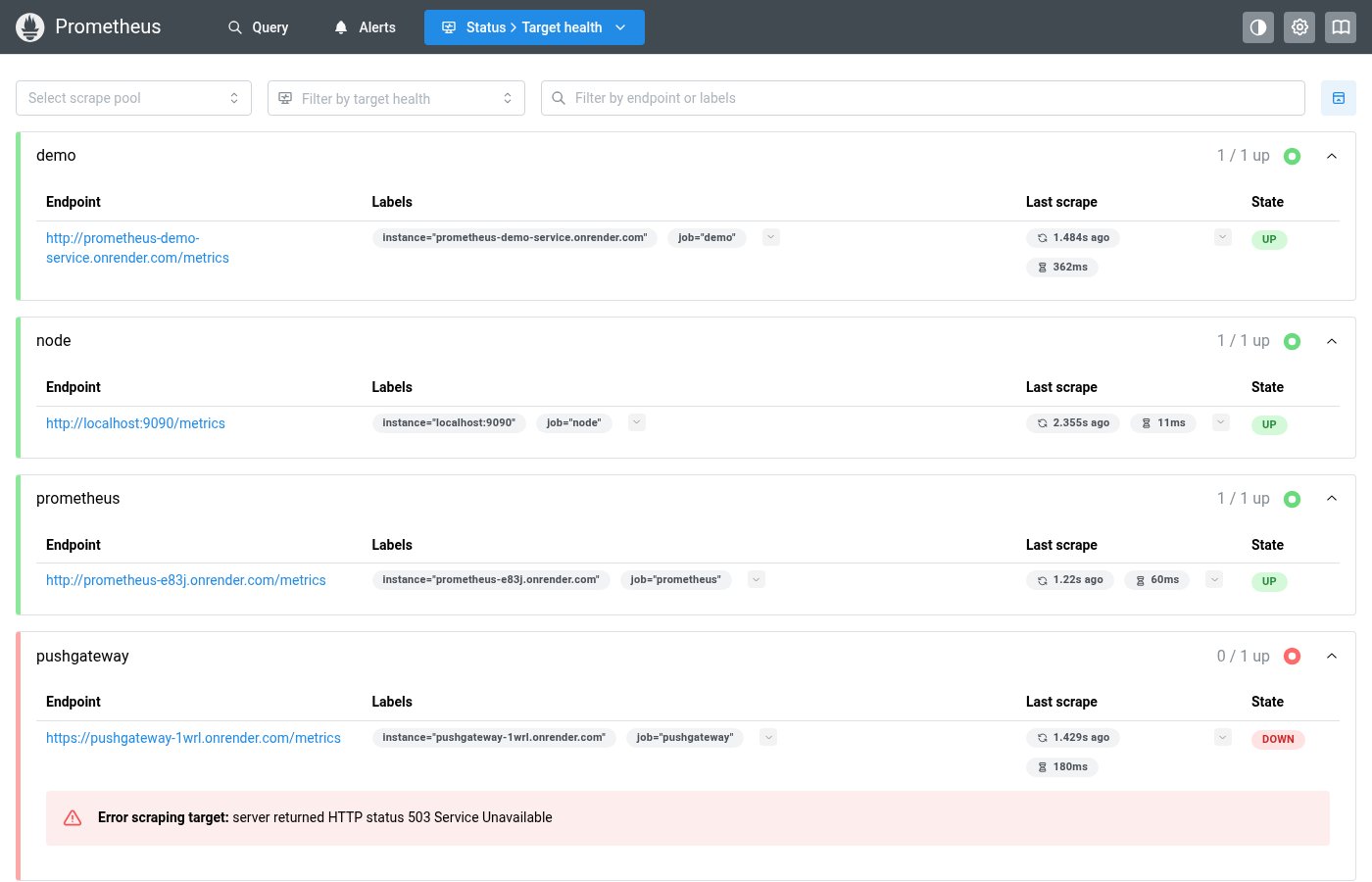This screenshot has height=882, width=1372.
Task: Expand scrape details chevron in pushgateway row
Action: [x=1222, y=737]
